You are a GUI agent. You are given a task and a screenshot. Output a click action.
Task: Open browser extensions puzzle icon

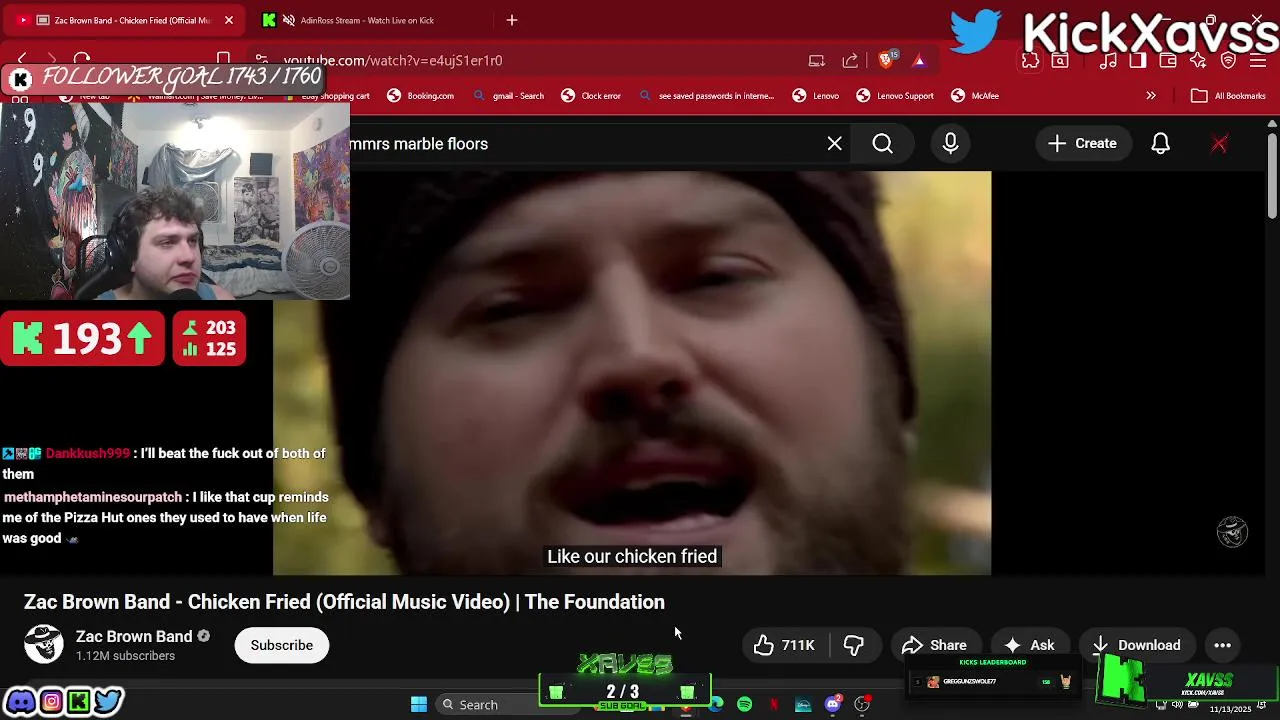point(1031,61)
